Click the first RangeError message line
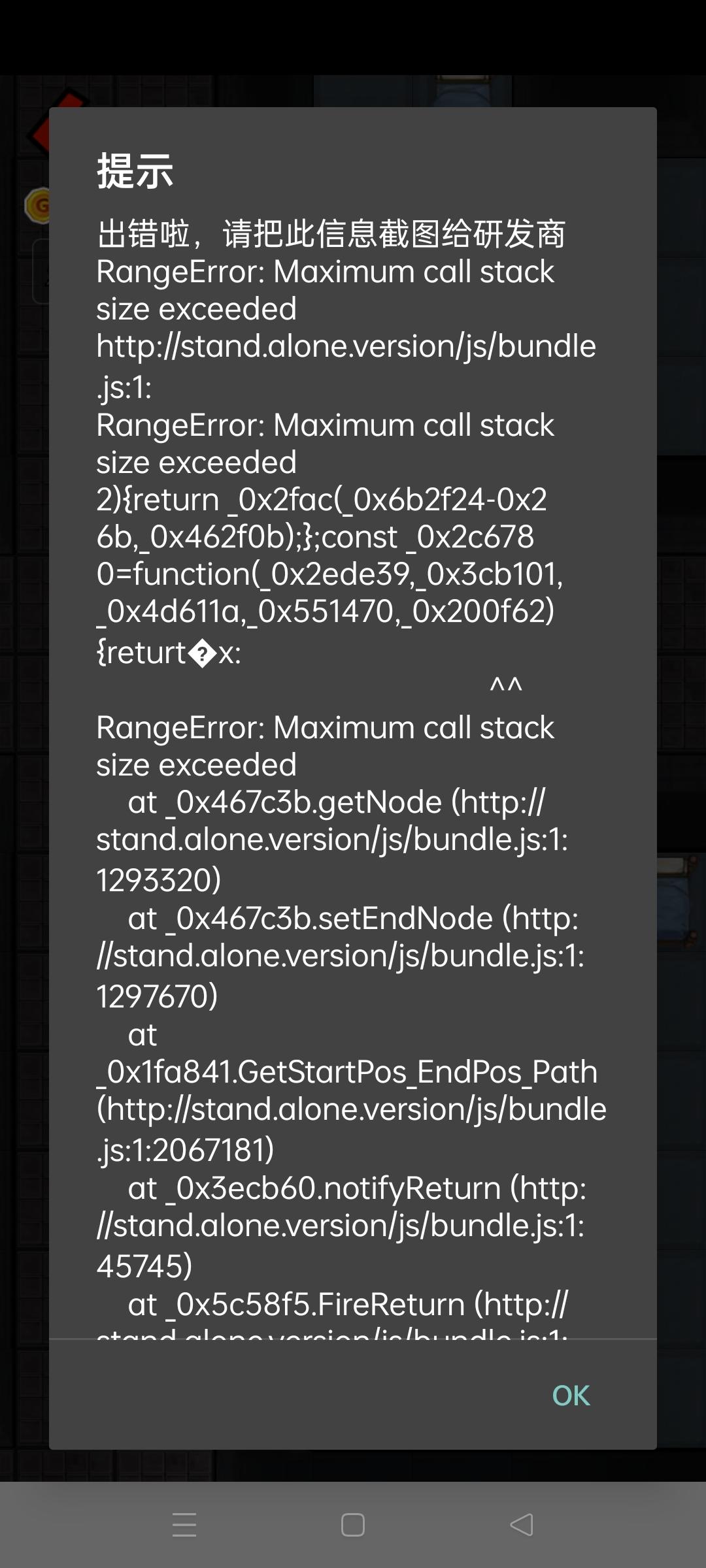Image resolution: width=706 pixels, height=1568 pixels. pyautogui.click(x=325, y=272)
